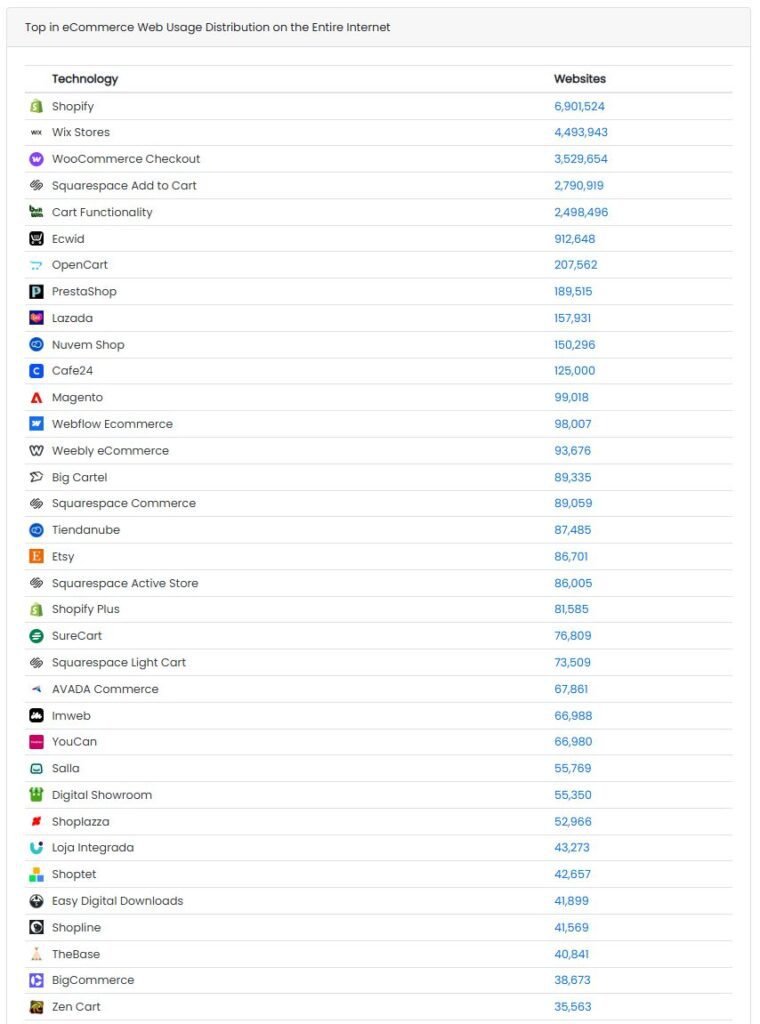Click the Zen Cart icon

[x=37, y=1007]
